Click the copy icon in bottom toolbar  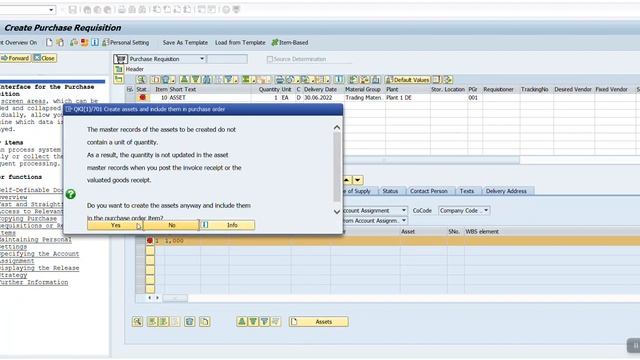coord(205,322)
